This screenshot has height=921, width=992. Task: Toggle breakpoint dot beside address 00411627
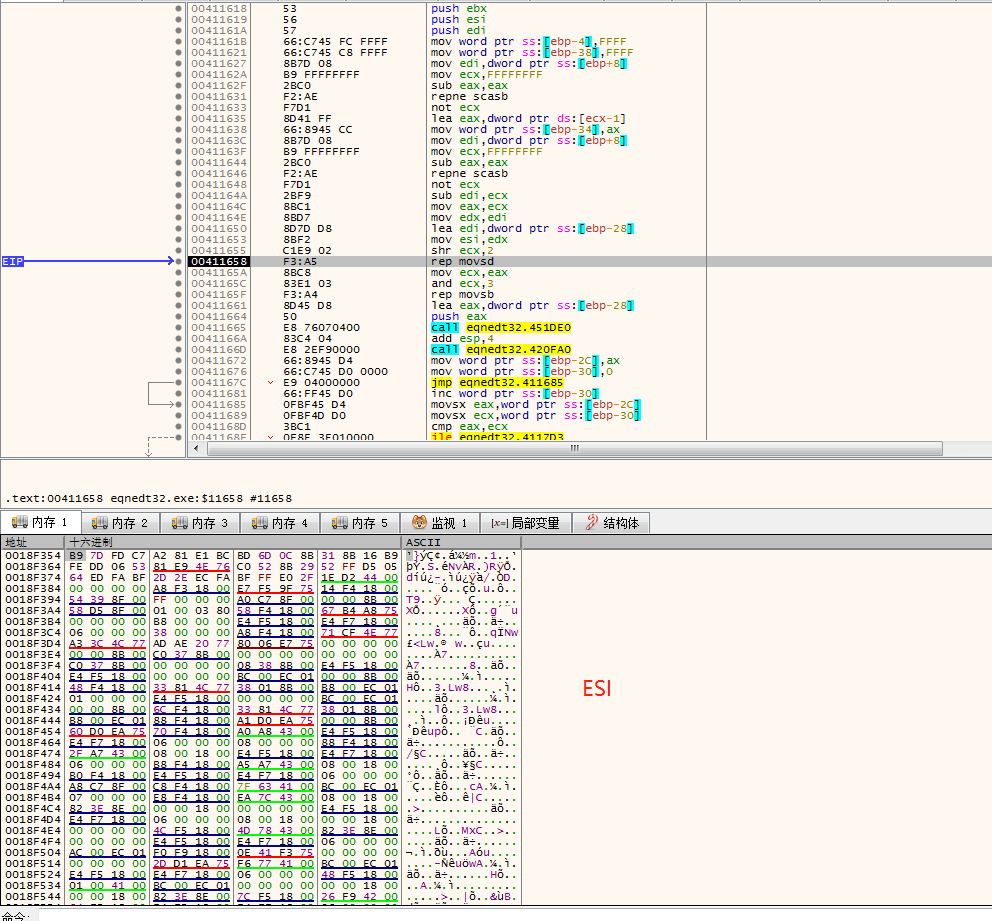pyautogui.click(x=179, y=64)
